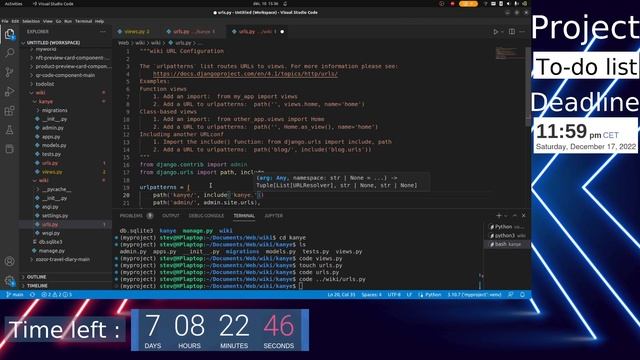Open the Source Control view
The height and width of the screenshot is (360, 640).
click(x=9, y=72)
